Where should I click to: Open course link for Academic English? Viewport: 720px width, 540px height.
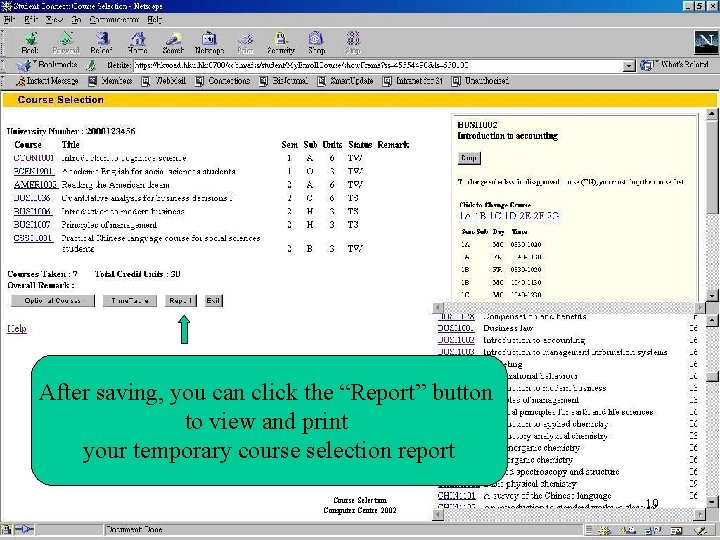point(34,171)
